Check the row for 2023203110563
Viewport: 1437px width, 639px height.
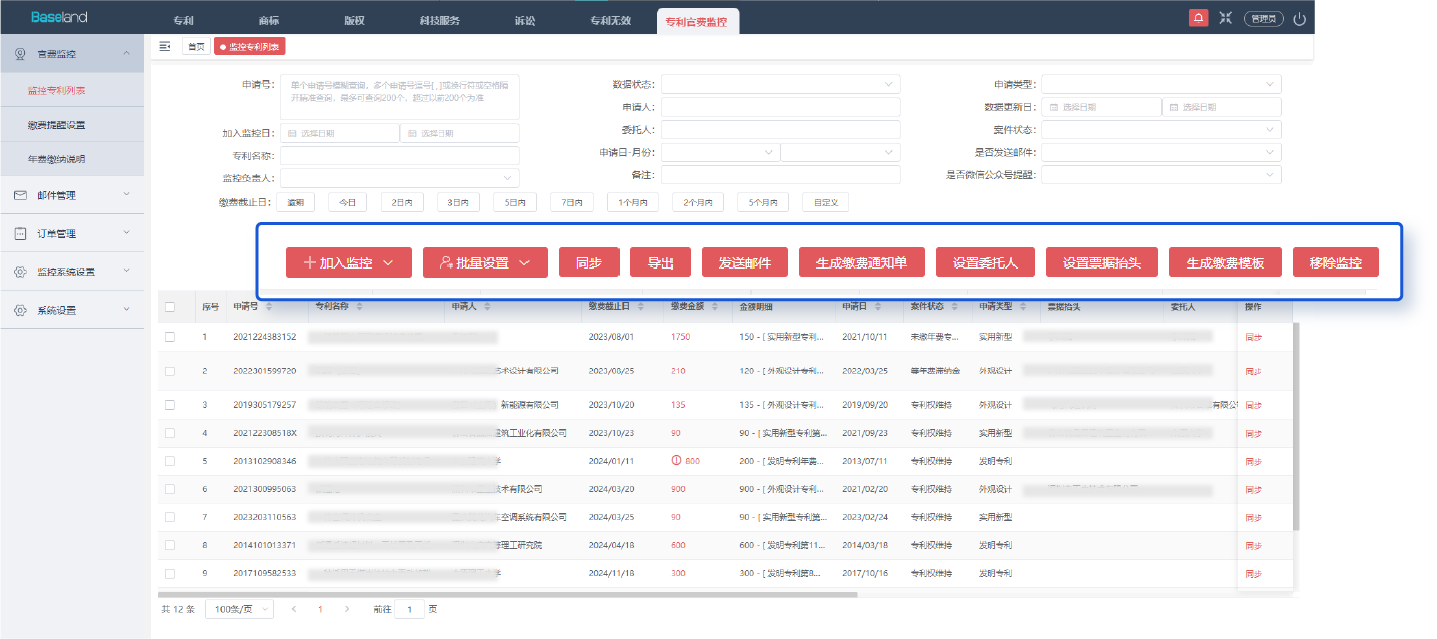pyautogui.click(x=170, y=517)
